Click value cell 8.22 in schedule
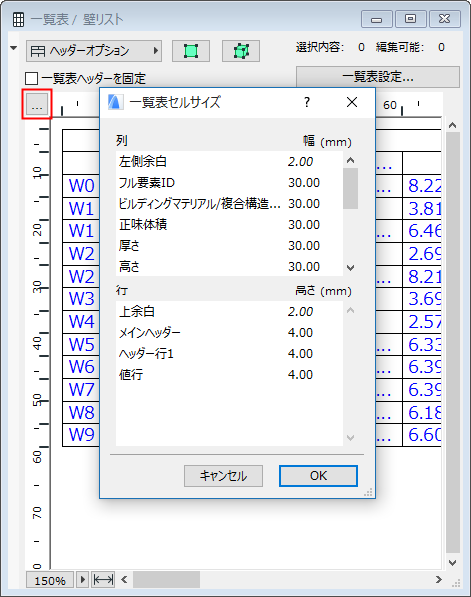Viewport: 471px width, 597px height. point(422,186)
